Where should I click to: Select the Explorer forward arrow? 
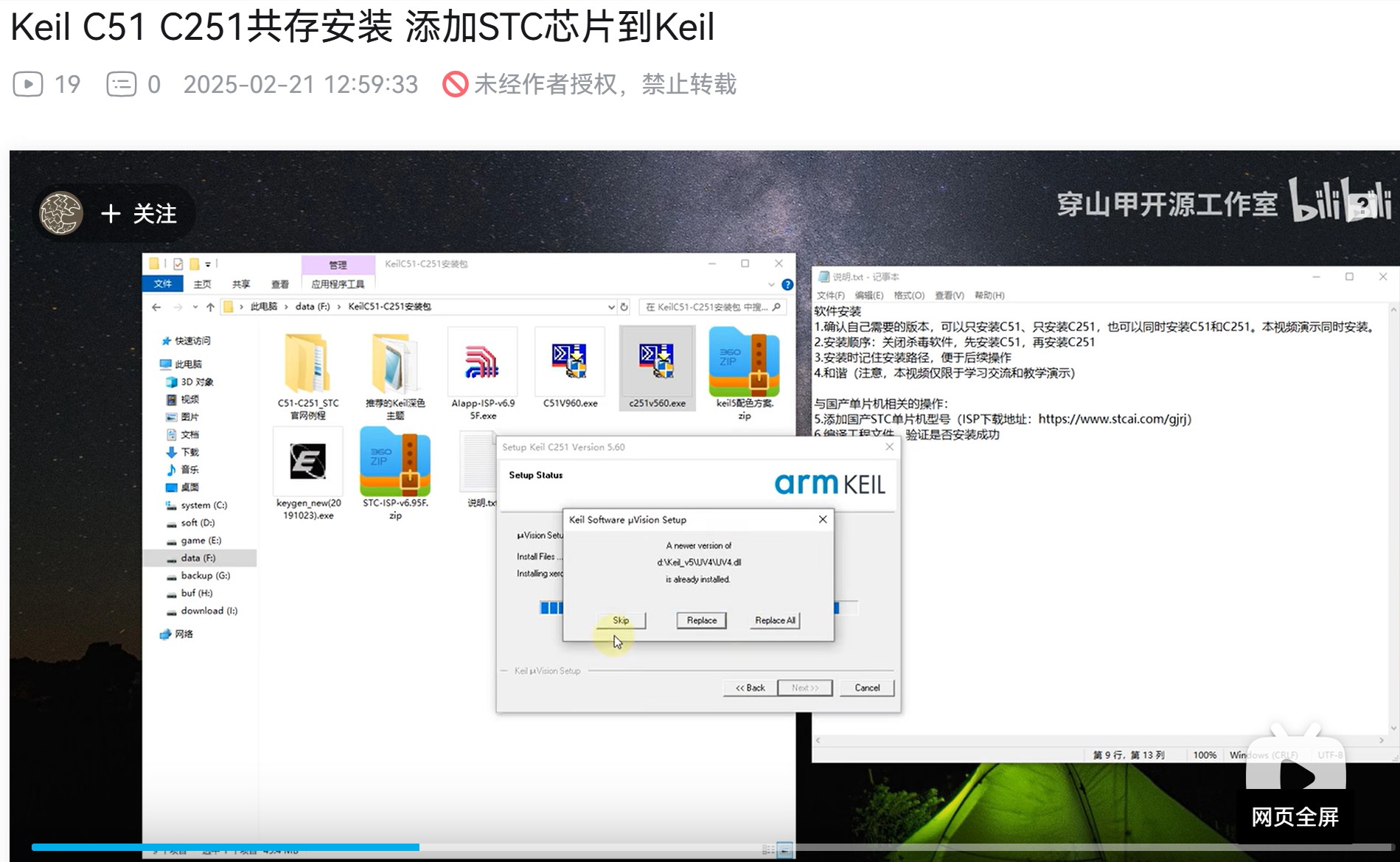178,307
